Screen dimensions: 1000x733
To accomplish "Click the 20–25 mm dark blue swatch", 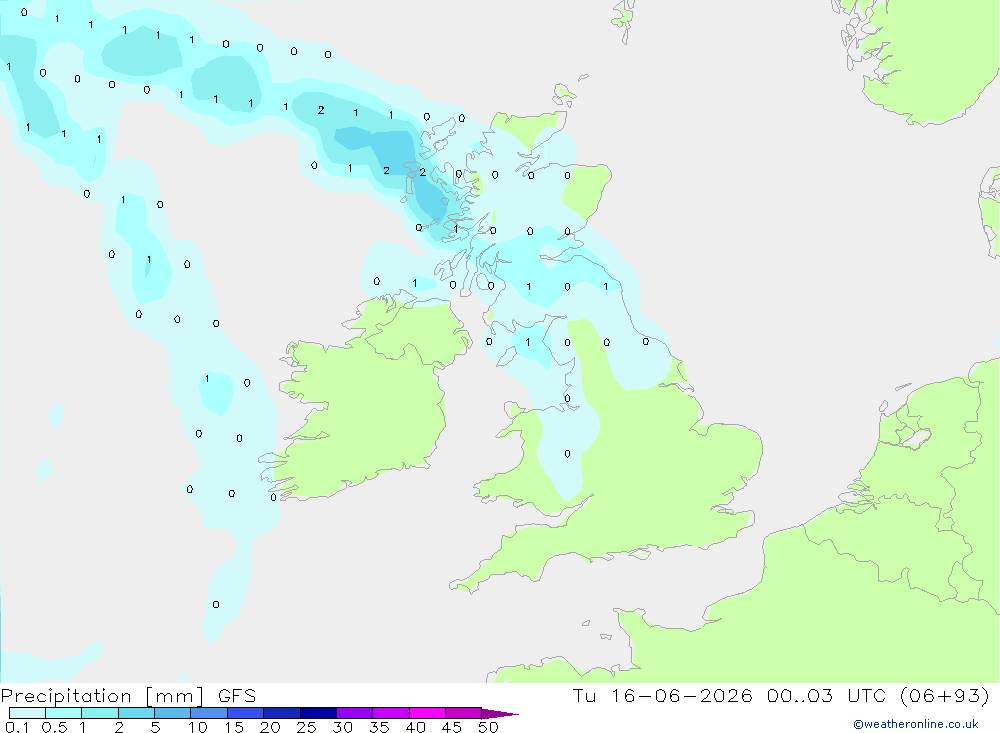I will (x=282, y=713).
